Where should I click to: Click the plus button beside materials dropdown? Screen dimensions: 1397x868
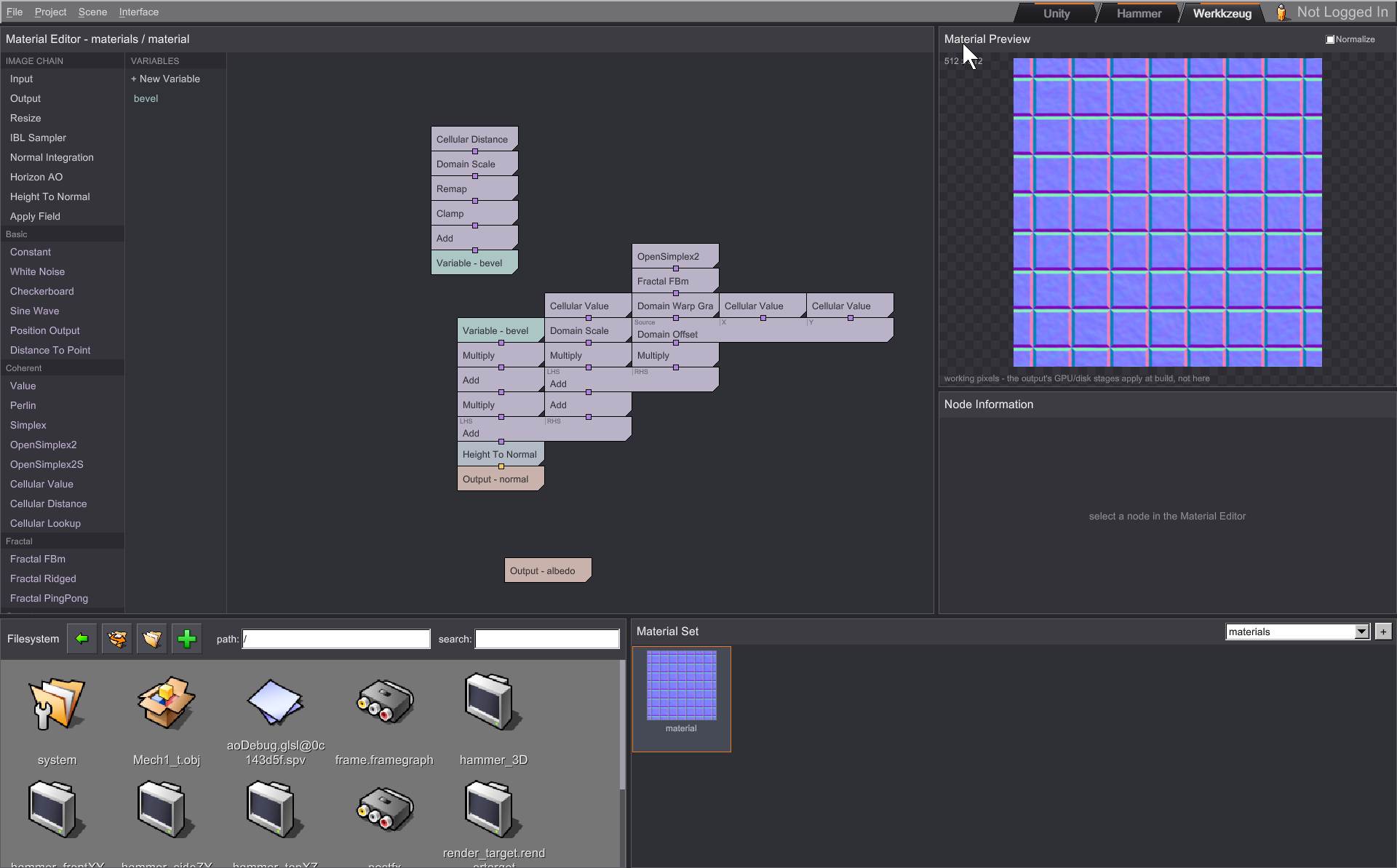coord(1383,632)
